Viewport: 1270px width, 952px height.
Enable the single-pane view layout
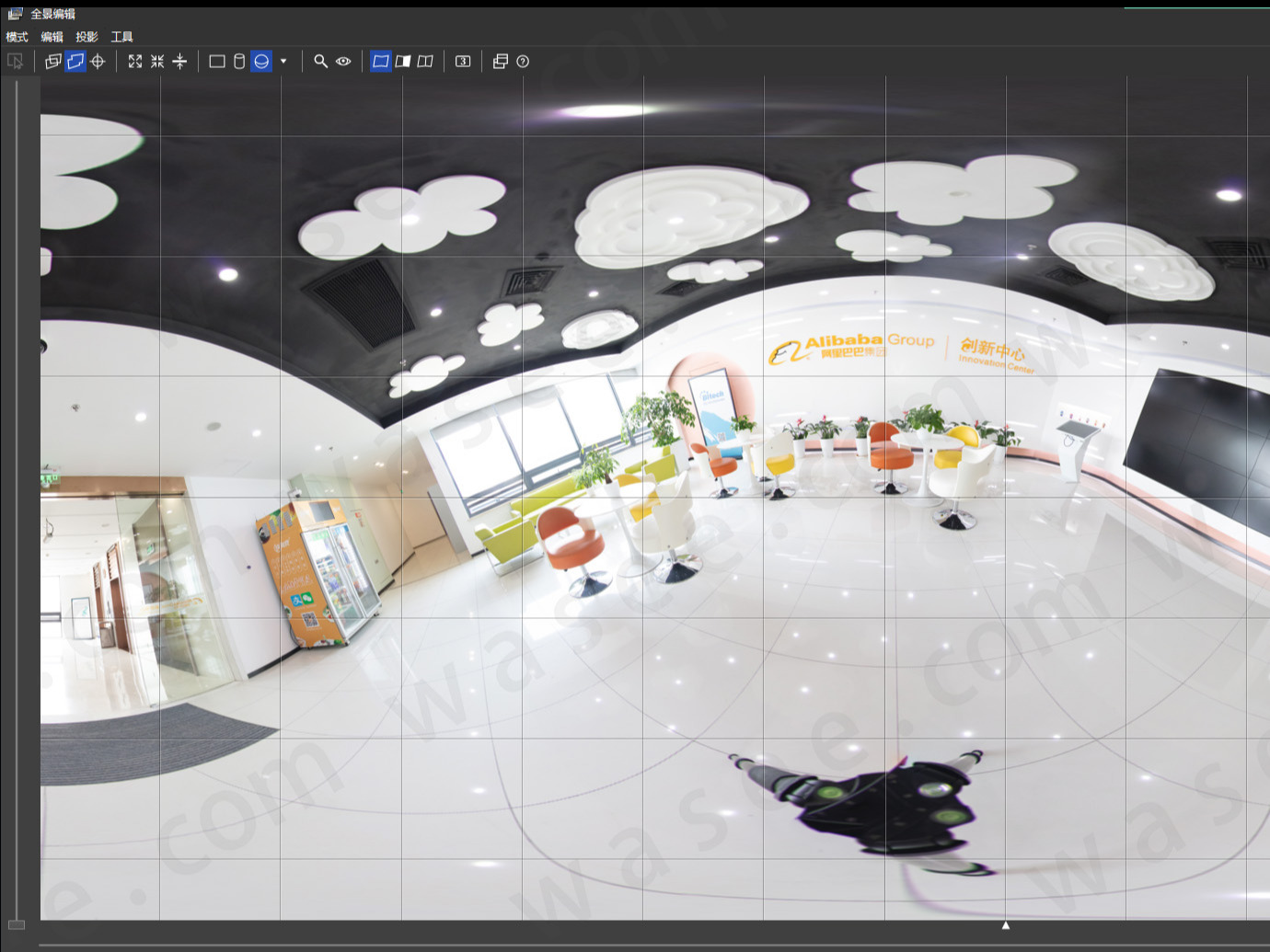pyautogui.click(x=381, y=62)
